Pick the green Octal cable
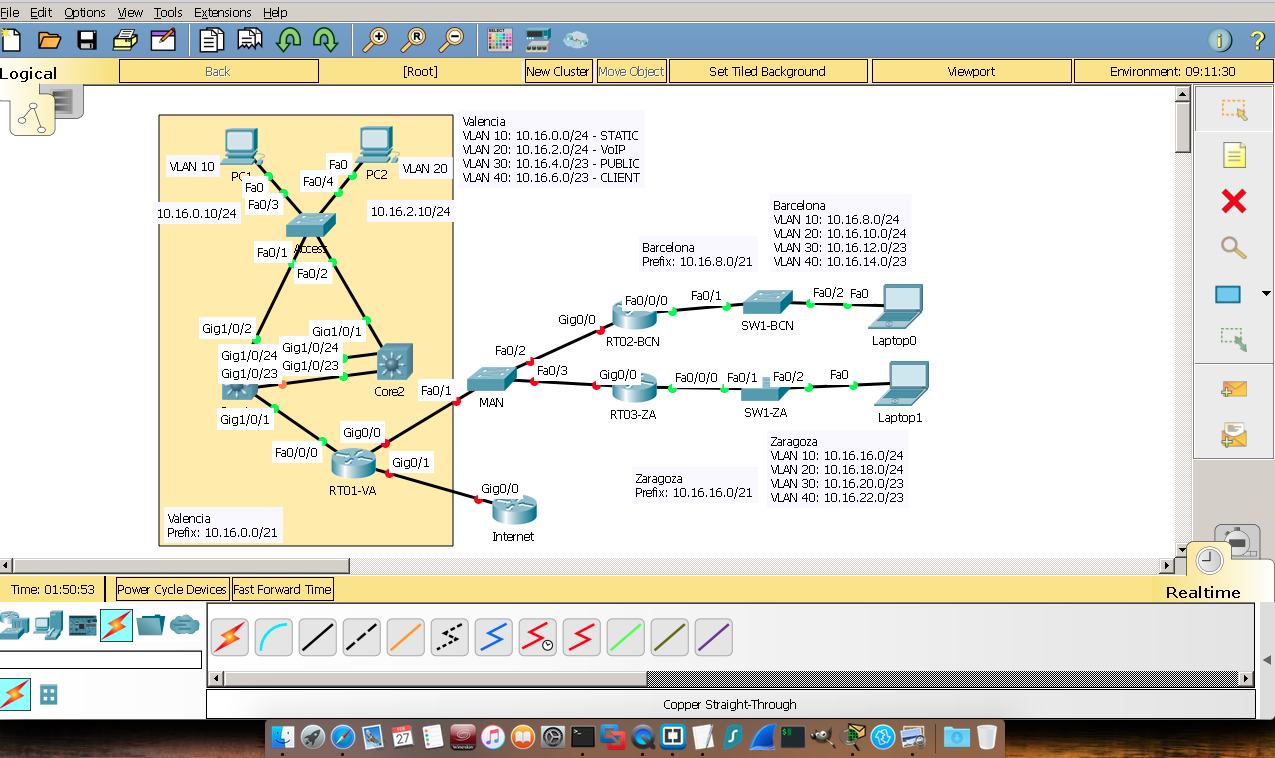The height and width of the screenshot is (758, 1275). pos(625,637)
